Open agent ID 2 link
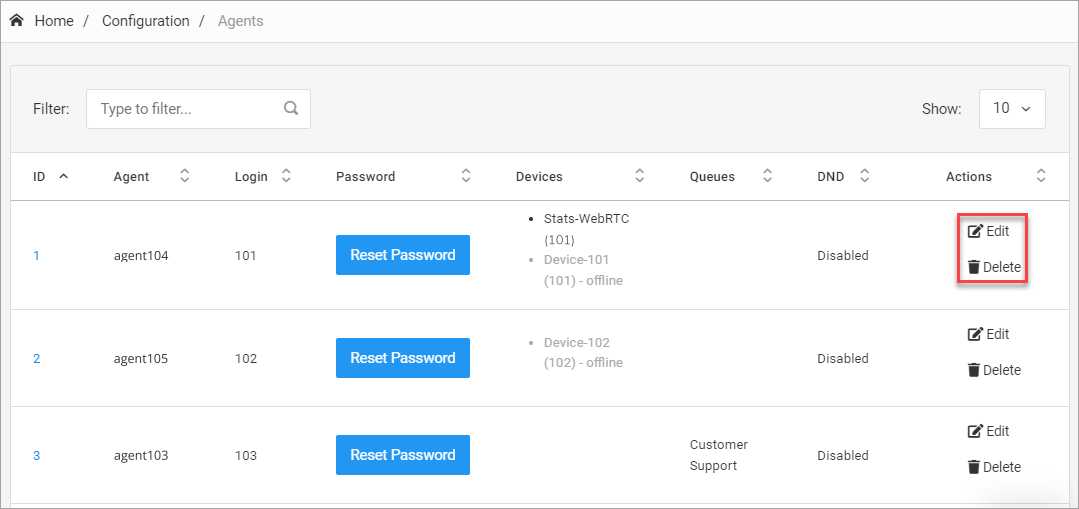Screen dimensions: 1079x509 tap(36, 358)
